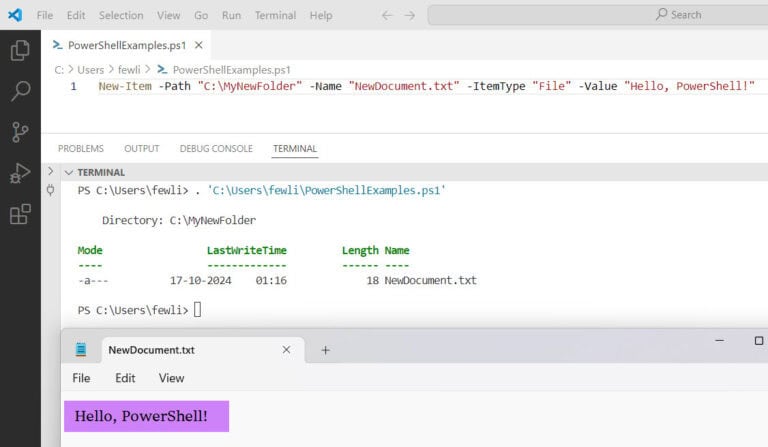The image size is (768, 447).
Task: Click the "C:\MyNewFolder" string in code
Action: [250, 86]
